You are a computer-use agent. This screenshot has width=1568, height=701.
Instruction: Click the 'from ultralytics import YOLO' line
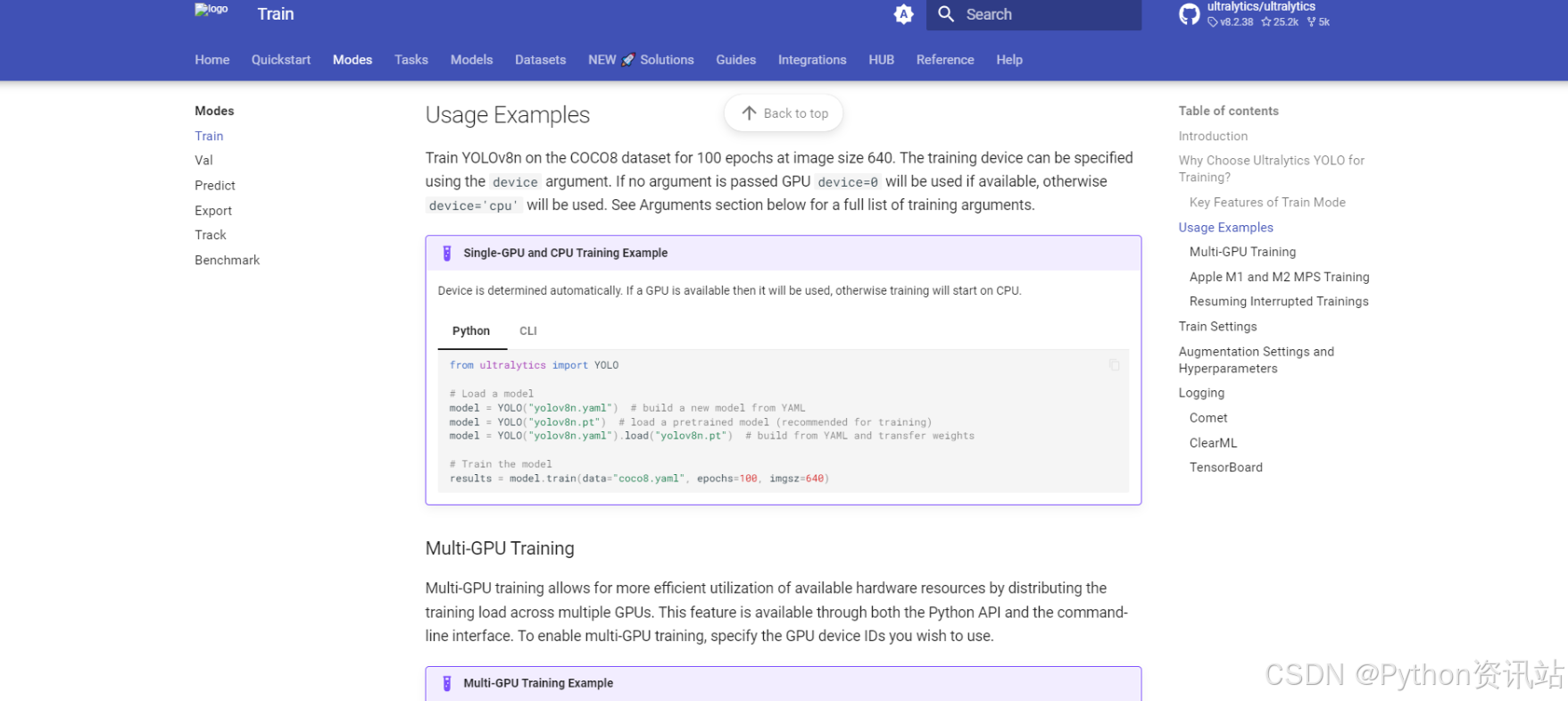tap(534, 365)
